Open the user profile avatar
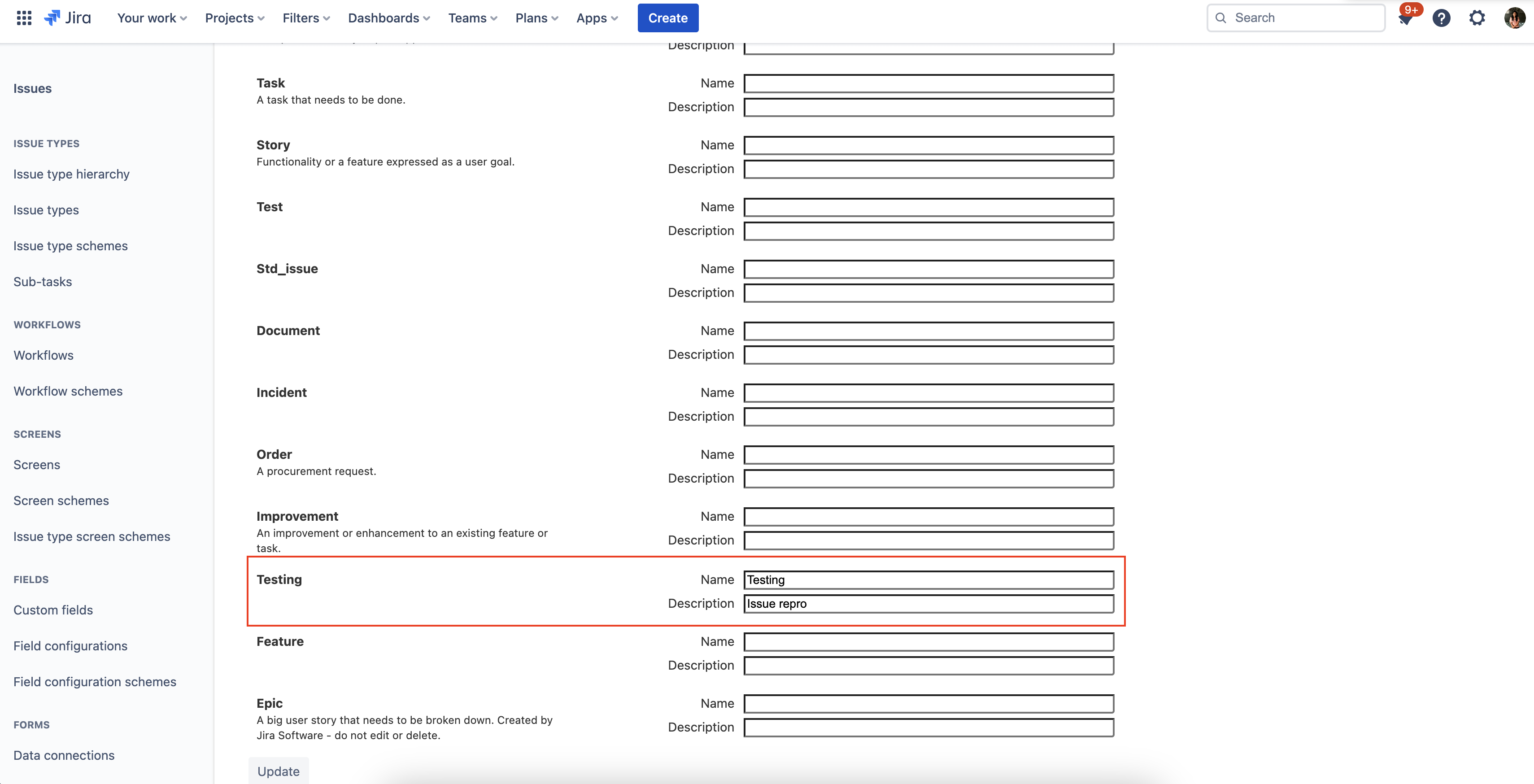 [1514, 18]
